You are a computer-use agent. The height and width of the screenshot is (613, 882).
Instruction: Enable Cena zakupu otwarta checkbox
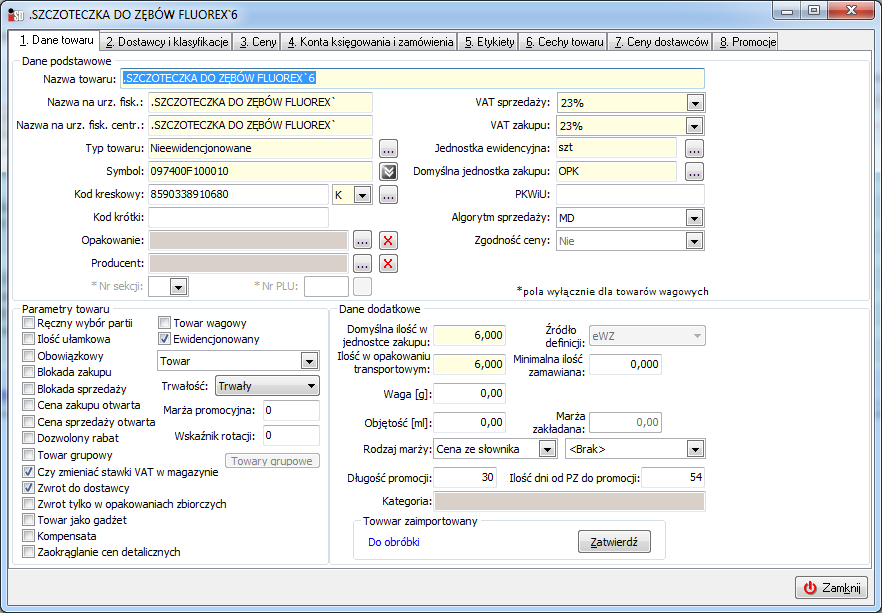(28, 405)
